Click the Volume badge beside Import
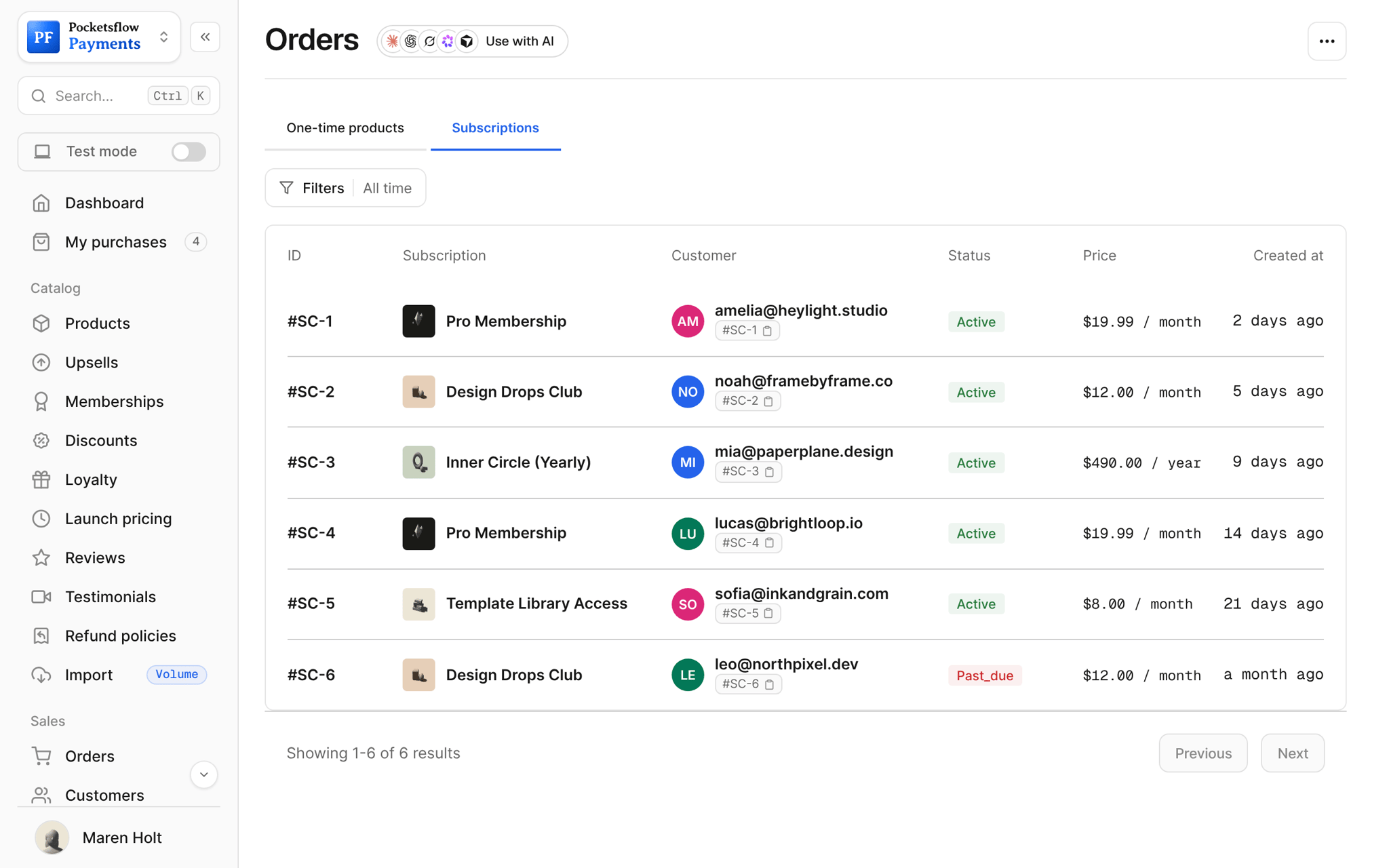The image size is (1389, 868). pos(176,675)
